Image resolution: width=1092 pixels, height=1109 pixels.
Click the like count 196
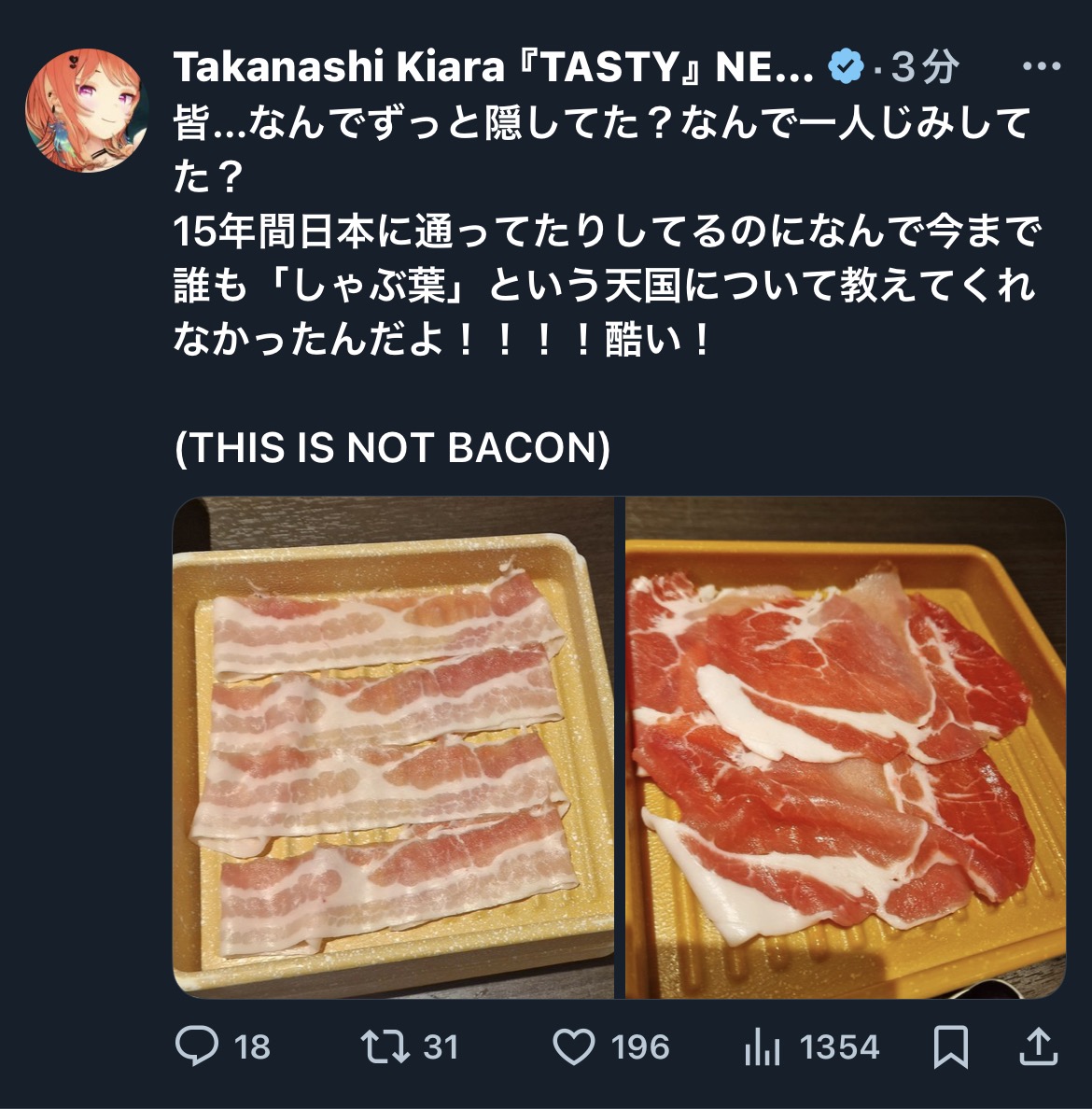coord(640,1047)
